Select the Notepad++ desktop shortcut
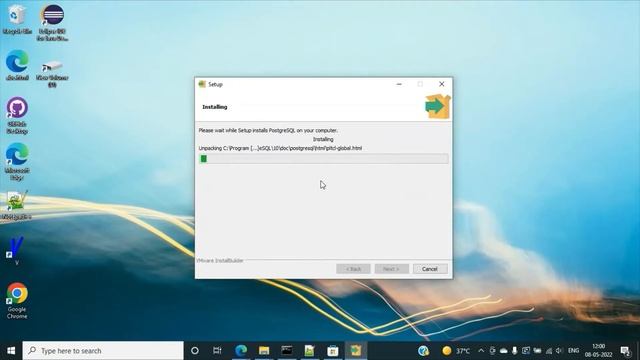This screenshot has width=640, height=360. click(x=16, y=205)
